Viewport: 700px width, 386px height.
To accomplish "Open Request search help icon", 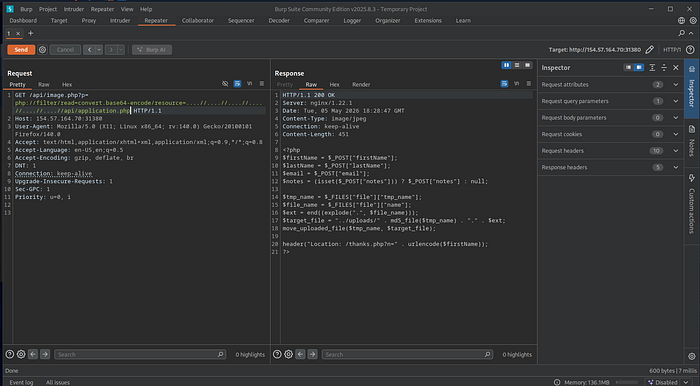I will click(9, 354).
